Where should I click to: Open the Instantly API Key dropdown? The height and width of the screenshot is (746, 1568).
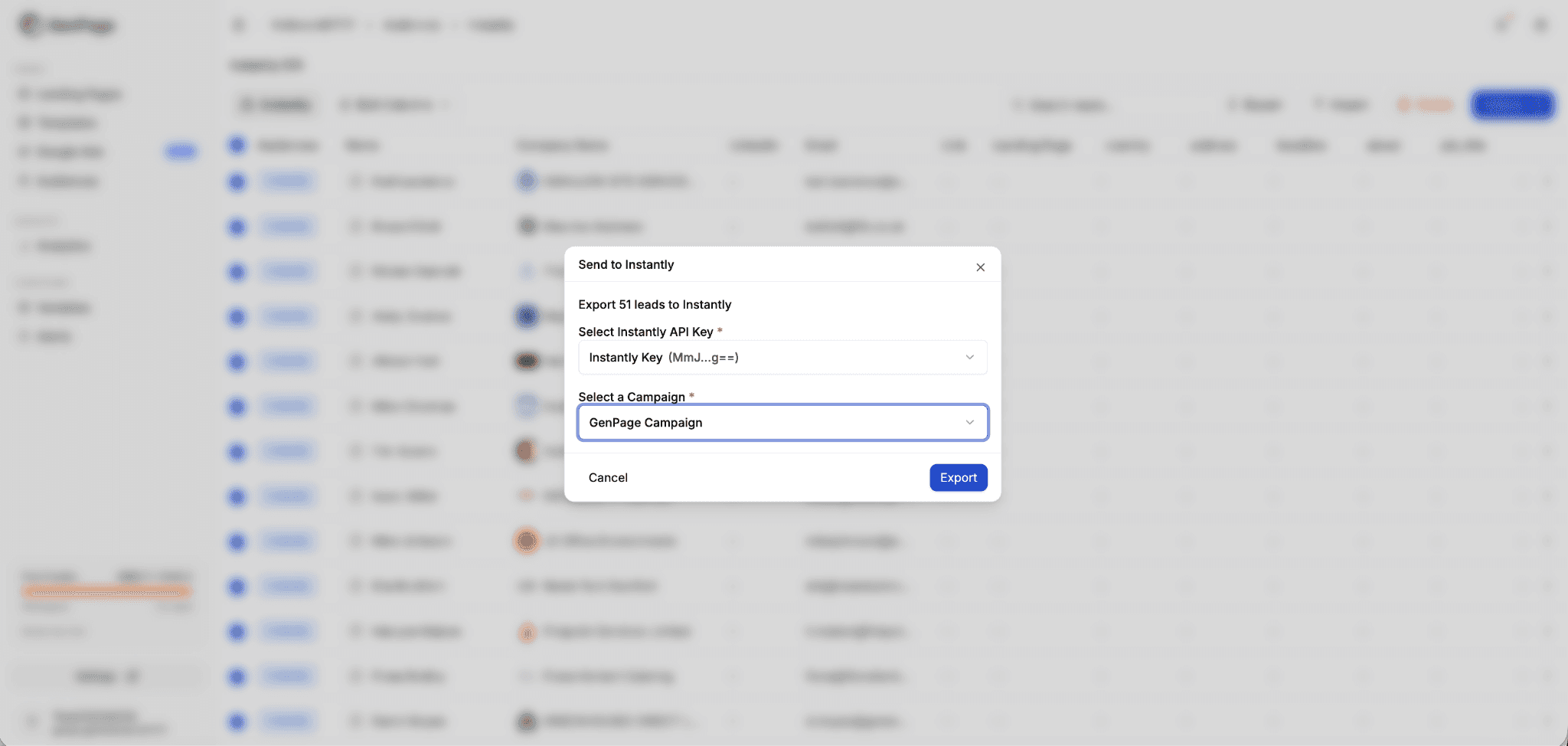[782, 358]
